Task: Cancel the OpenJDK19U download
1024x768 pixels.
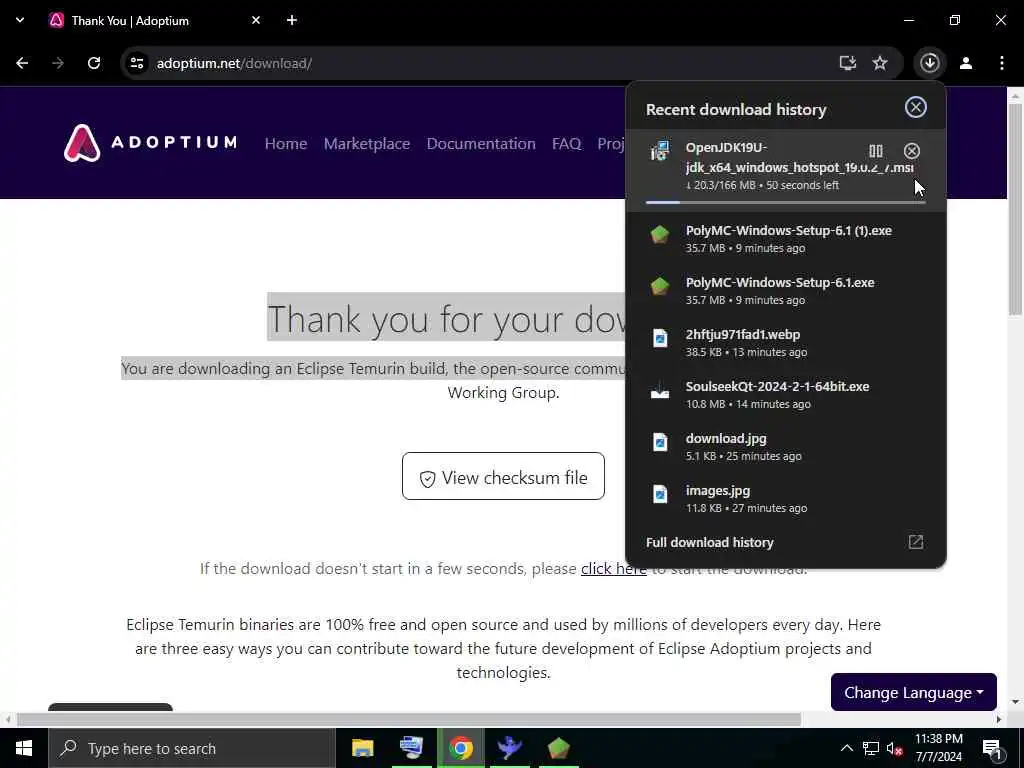Action: click(912, 151)
